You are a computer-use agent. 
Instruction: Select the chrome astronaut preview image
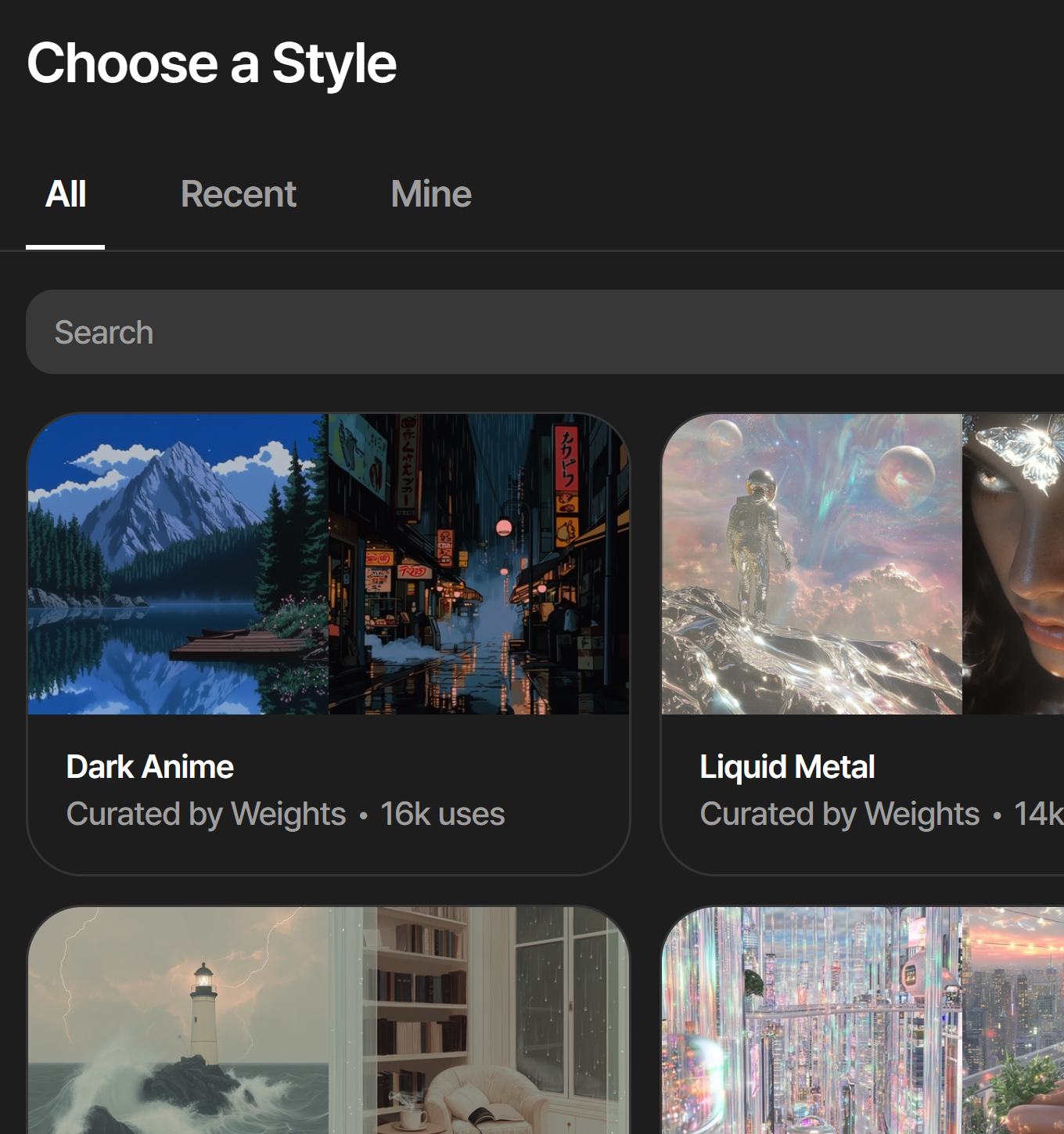coord(811,563)
